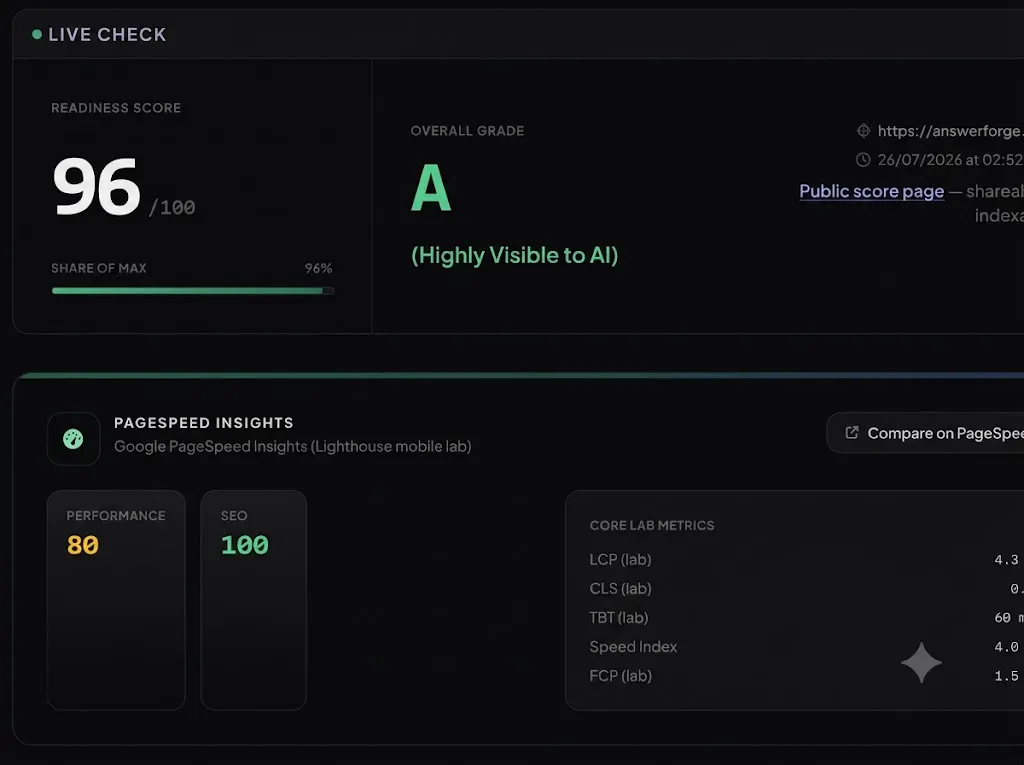
Task: Click the FCP (lab) metric row
Action: (807, 676)
